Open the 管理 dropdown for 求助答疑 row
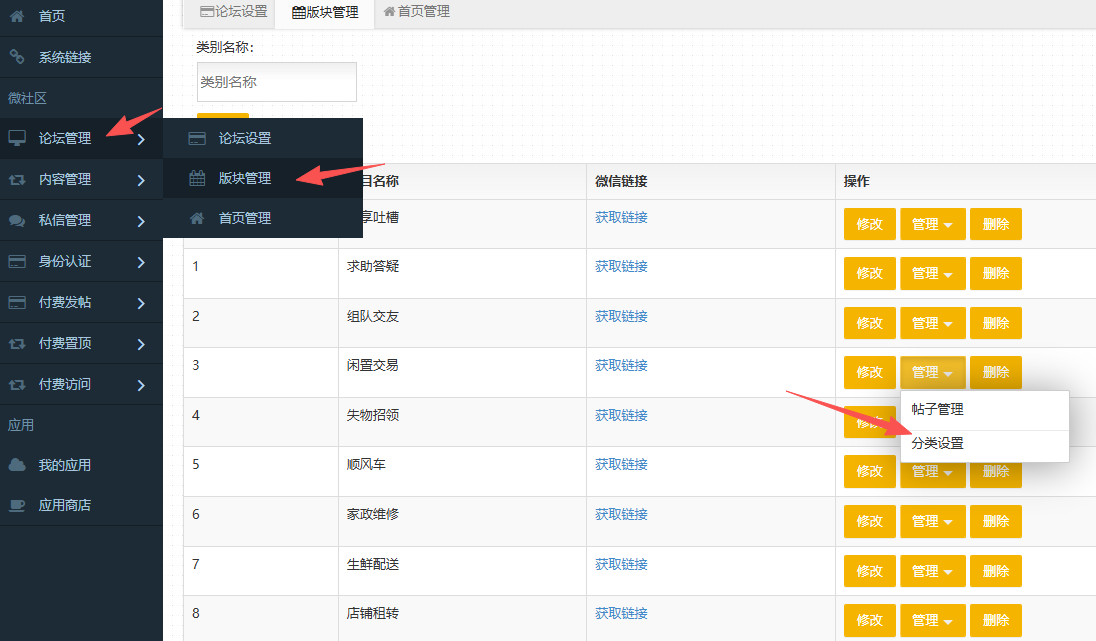 pyautogui.click(x=932, y=274)
